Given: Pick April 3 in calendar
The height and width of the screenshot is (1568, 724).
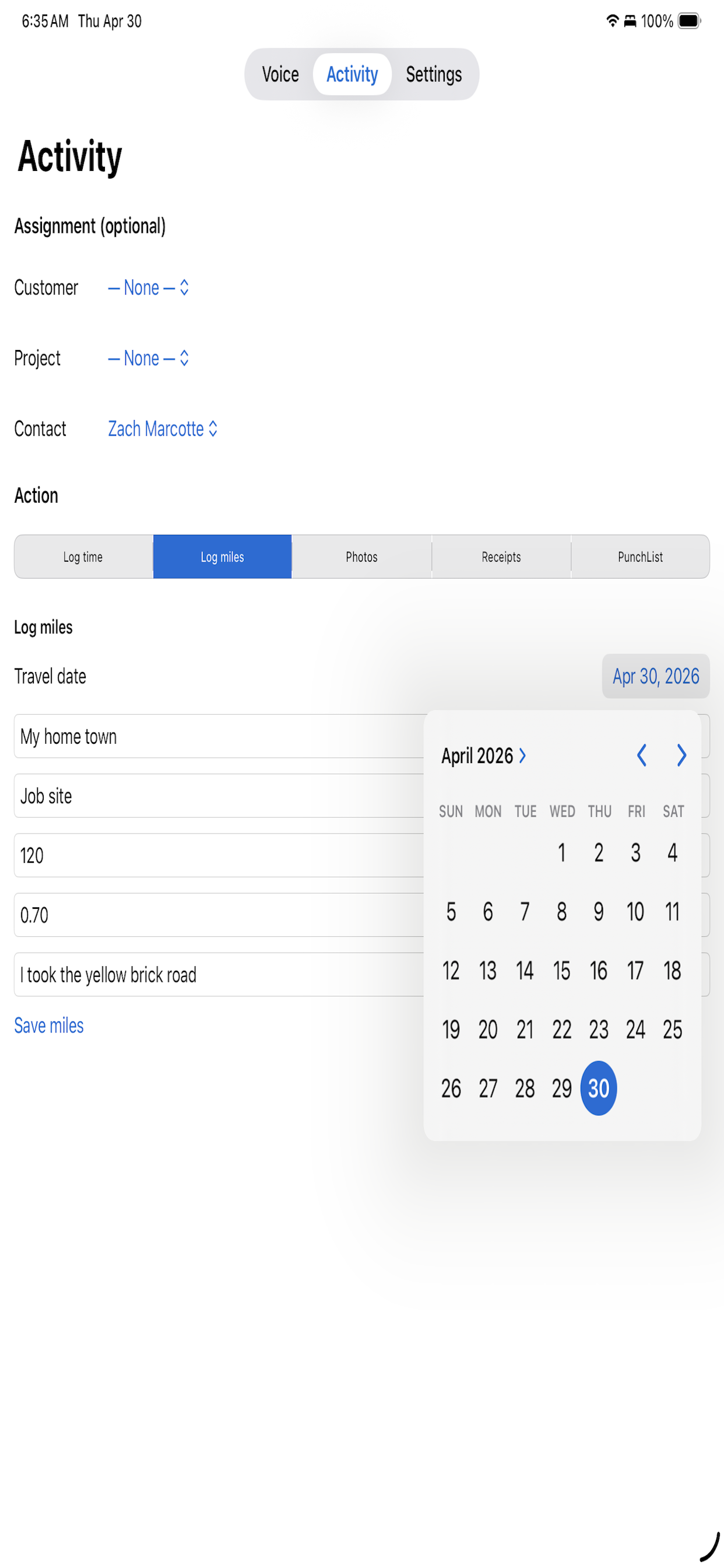Looking at the screenshot, I should pyautogui.click(x=635, y=852).
